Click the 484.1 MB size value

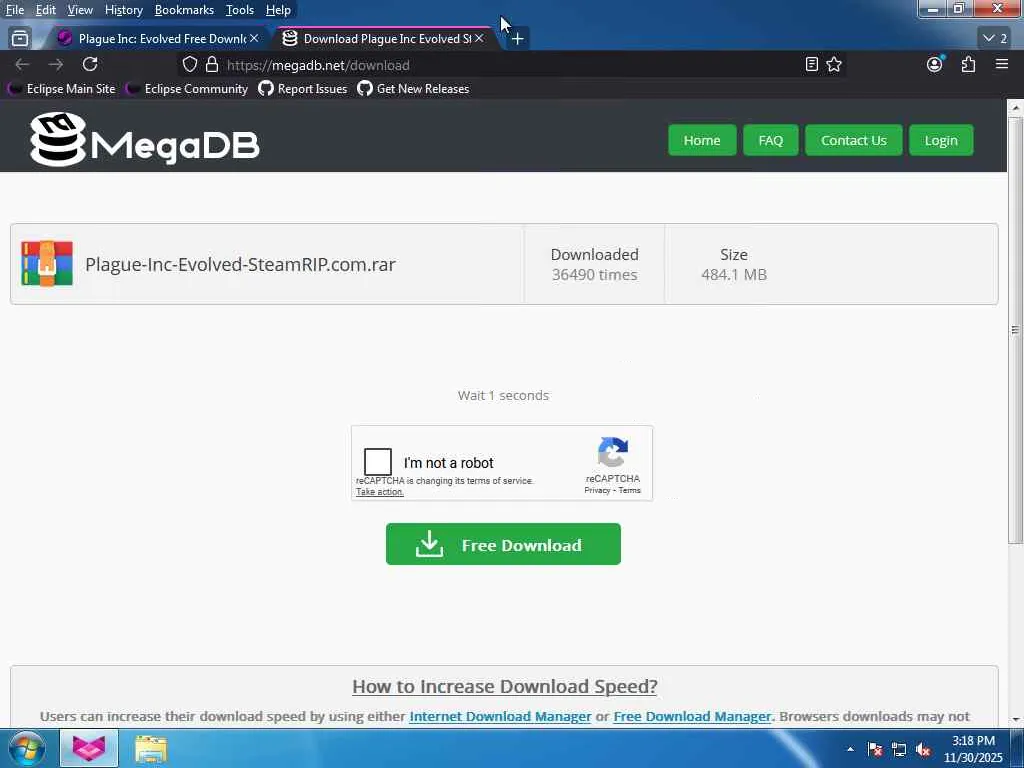(734, 275)
